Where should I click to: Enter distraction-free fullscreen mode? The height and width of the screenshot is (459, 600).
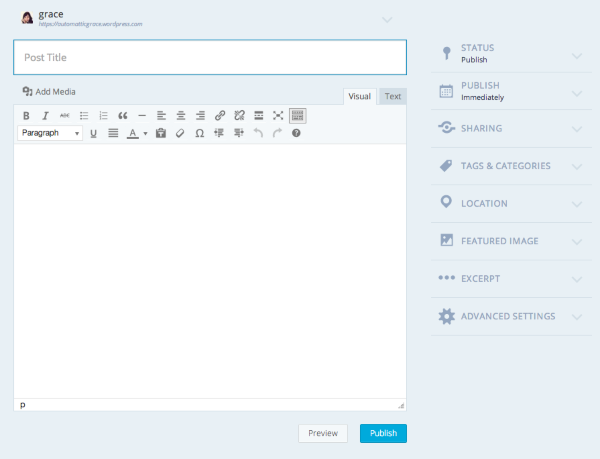[278, 116]
